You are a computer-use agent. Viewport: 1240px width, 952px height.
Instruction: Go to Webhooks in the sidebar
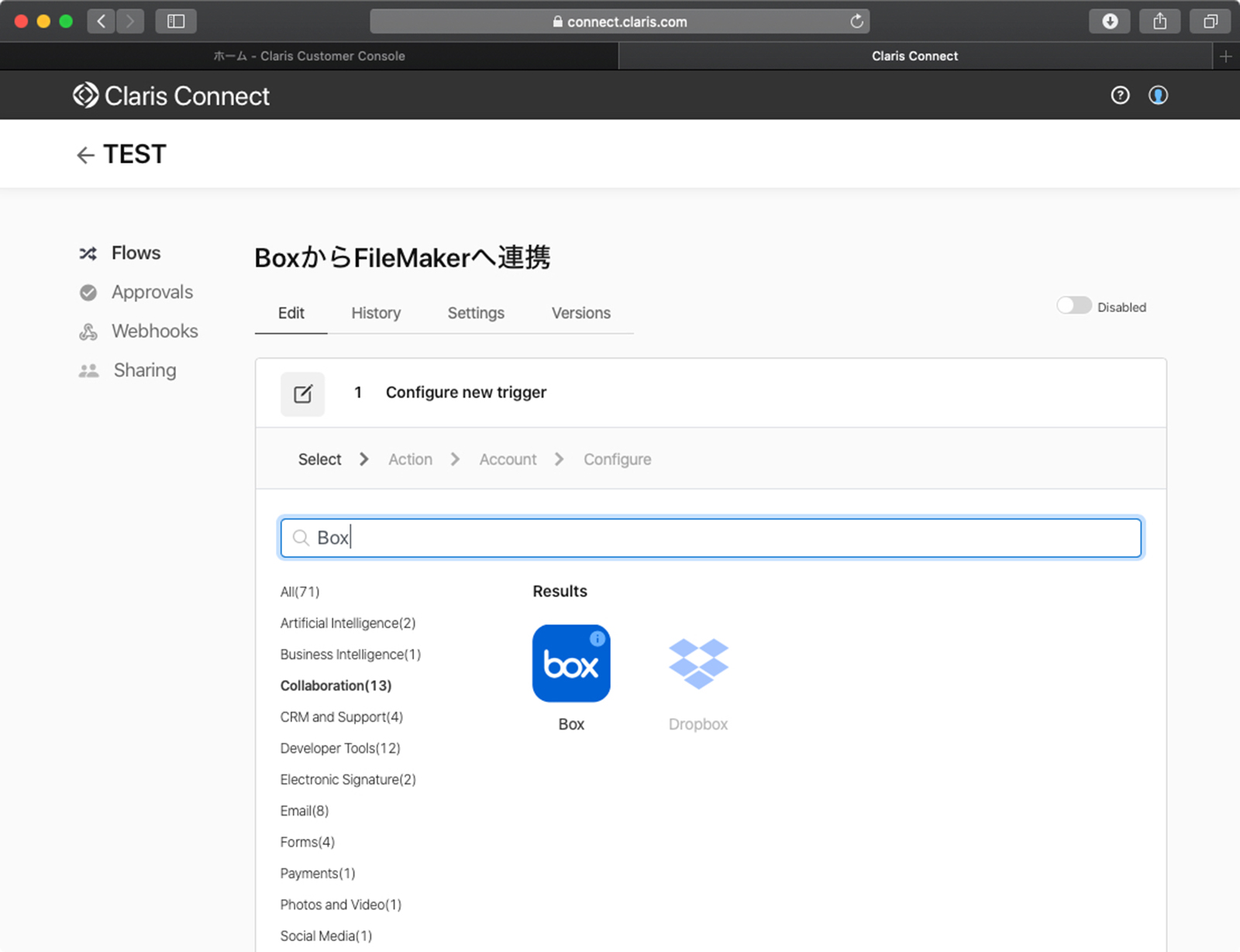154,332
